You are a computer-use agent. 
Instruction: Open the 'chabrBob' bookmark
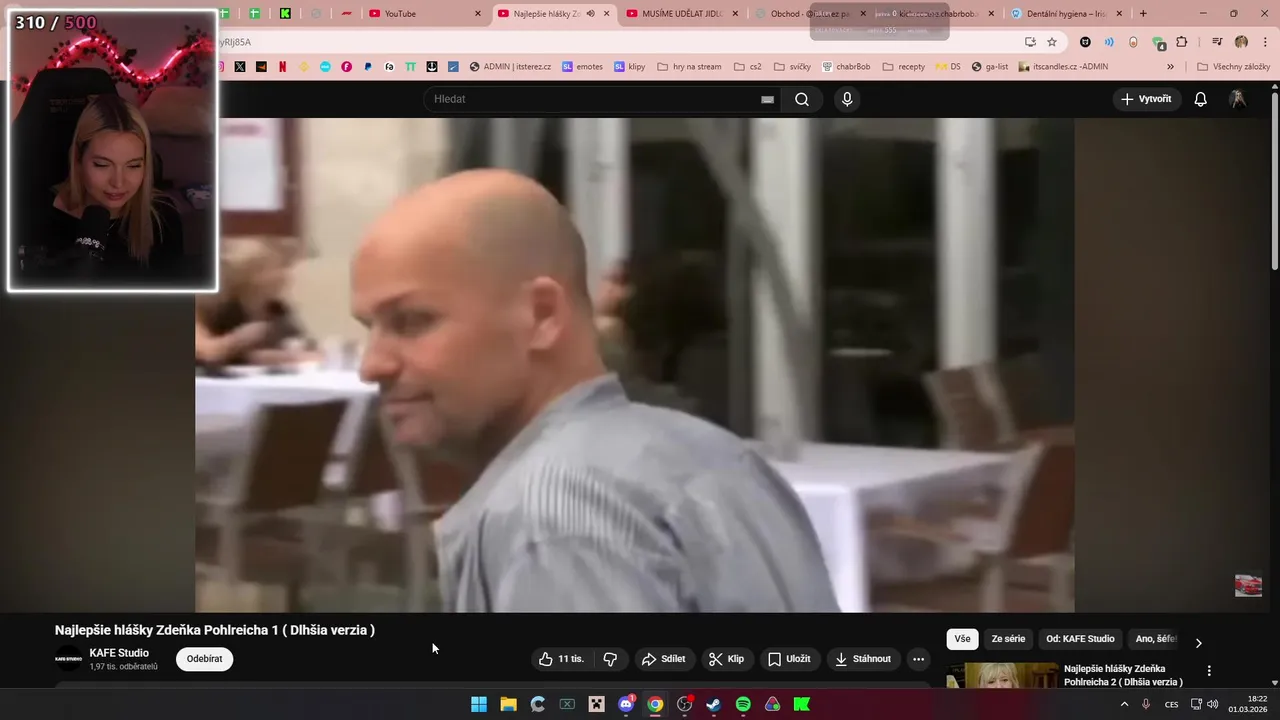(x=846, y=67)
